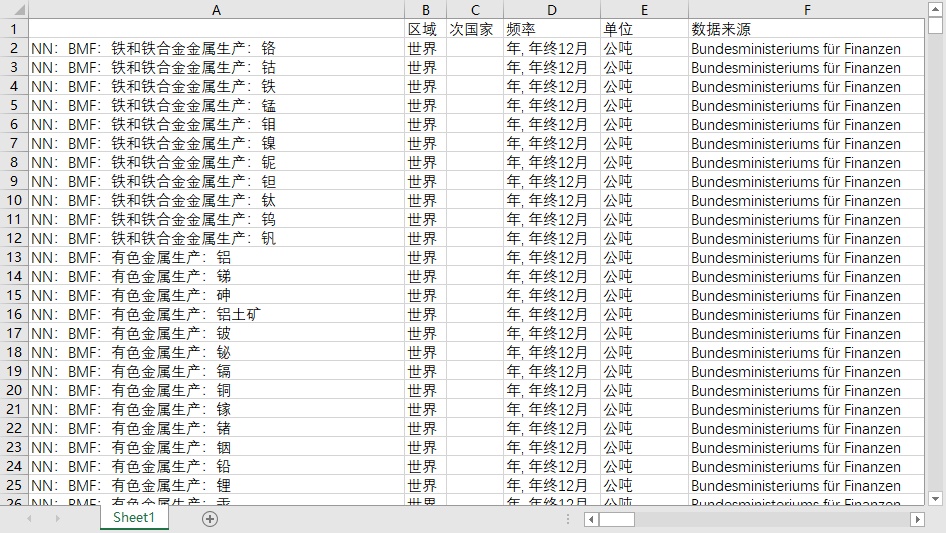Select cell with 铁和铁合金金属生产: 钛
The width and height of the screenshot is (946, 533).
point(217,200)
